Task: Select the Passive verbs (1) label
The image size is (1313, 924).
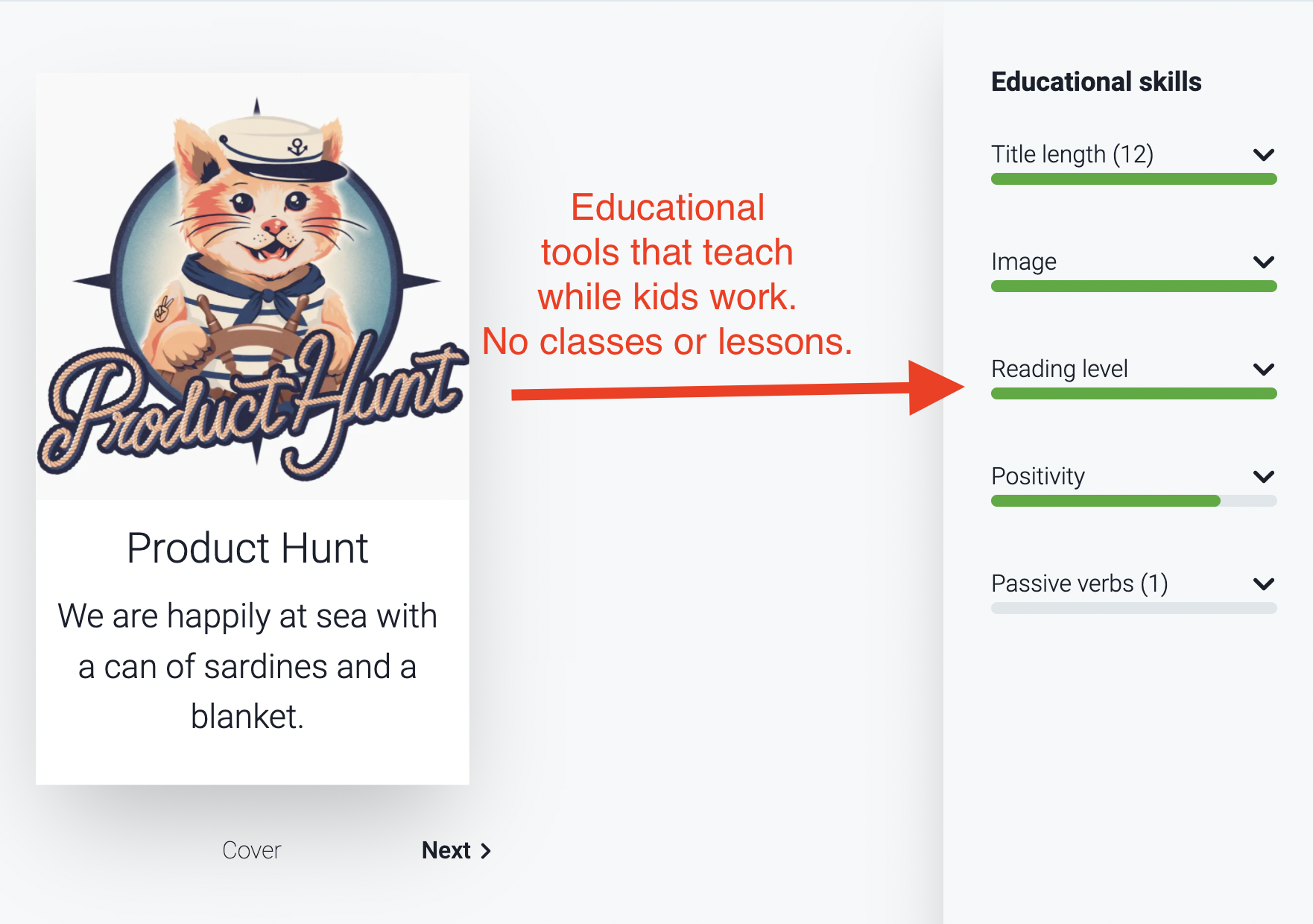Action: pyautogui.click(x=1080, y=583)
